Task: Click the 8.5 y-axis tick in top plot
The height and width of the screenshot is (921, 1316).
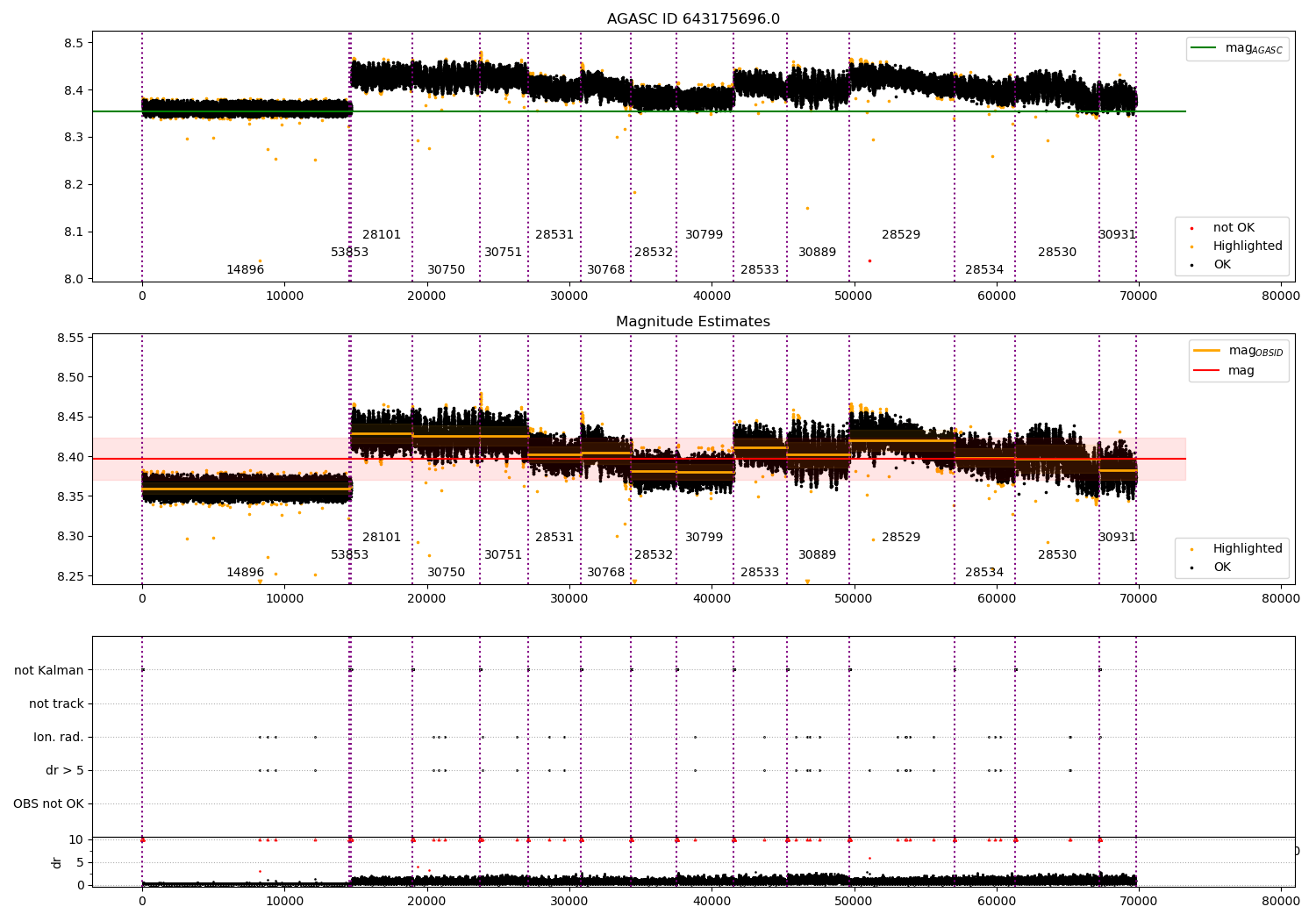Action: (75, 43)
